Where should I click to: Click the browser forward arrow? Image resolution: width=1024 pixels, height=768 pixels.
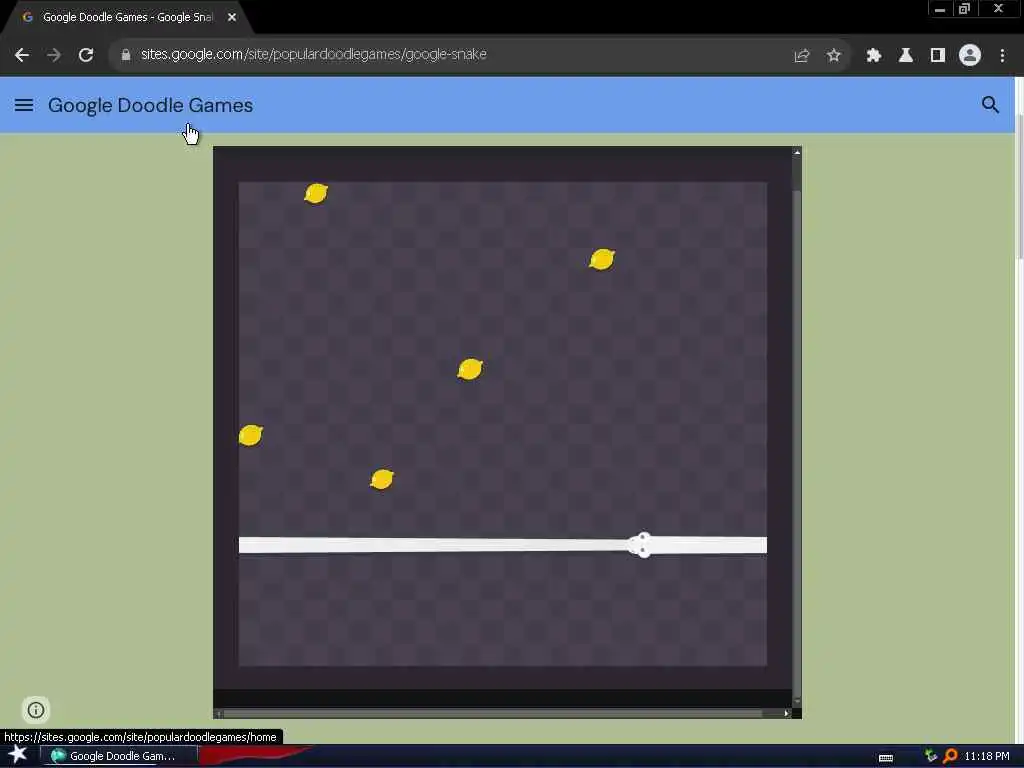tap(54, 55)
